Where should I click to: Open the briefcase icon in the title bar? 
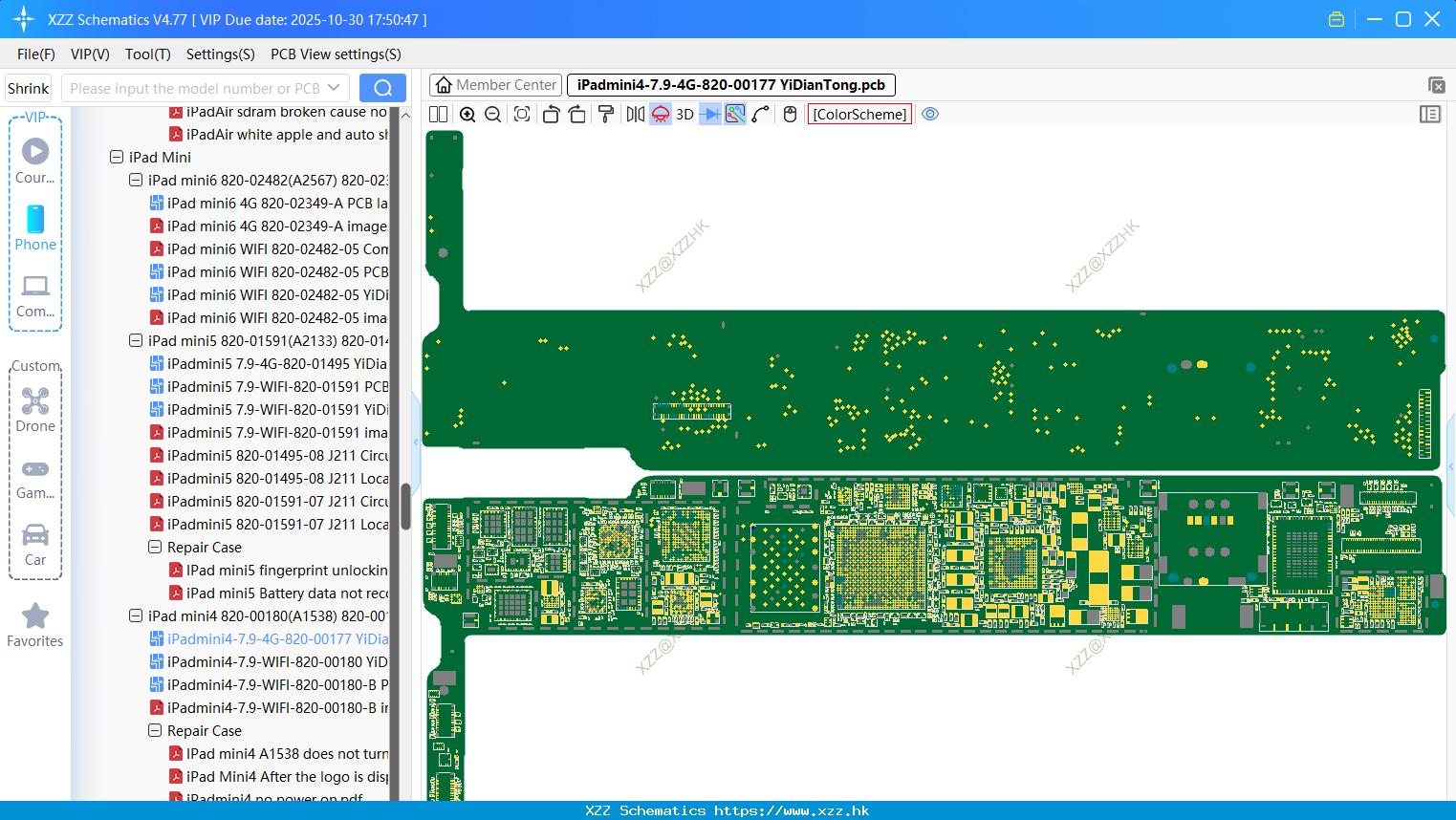click(1336, 19)
